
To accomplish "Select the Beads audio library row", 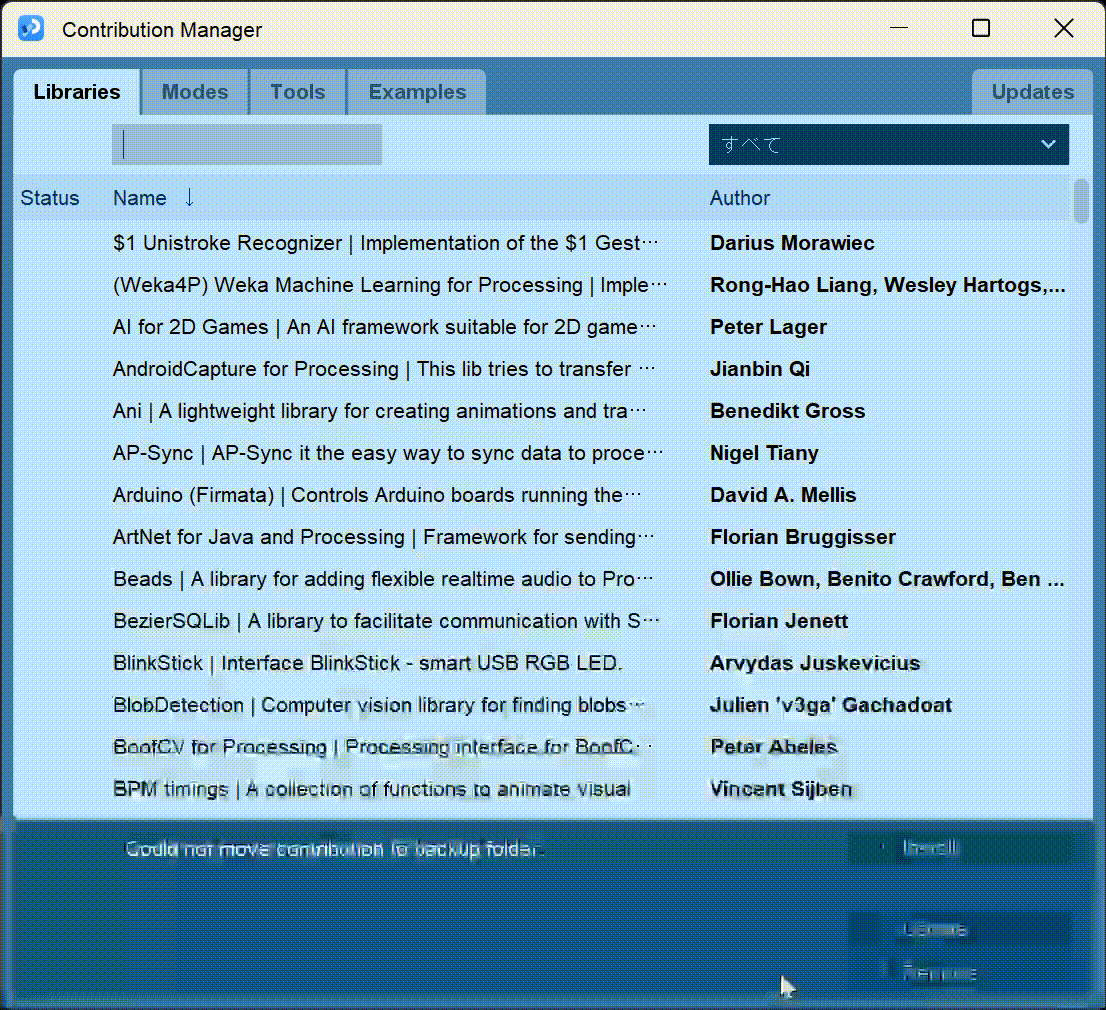I will (x=540, y=578).
